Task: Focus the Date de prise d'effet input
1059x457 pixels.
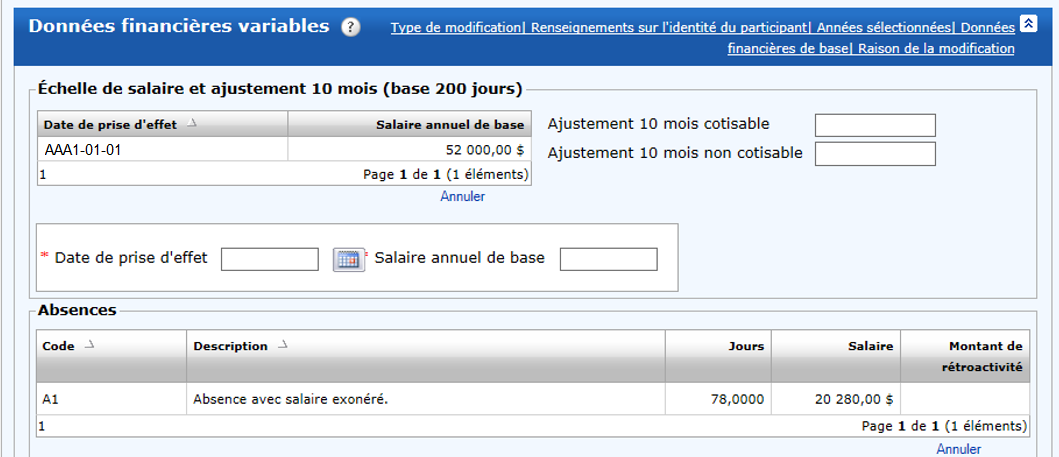Action: pyautogui.click(x=269, y=259)
